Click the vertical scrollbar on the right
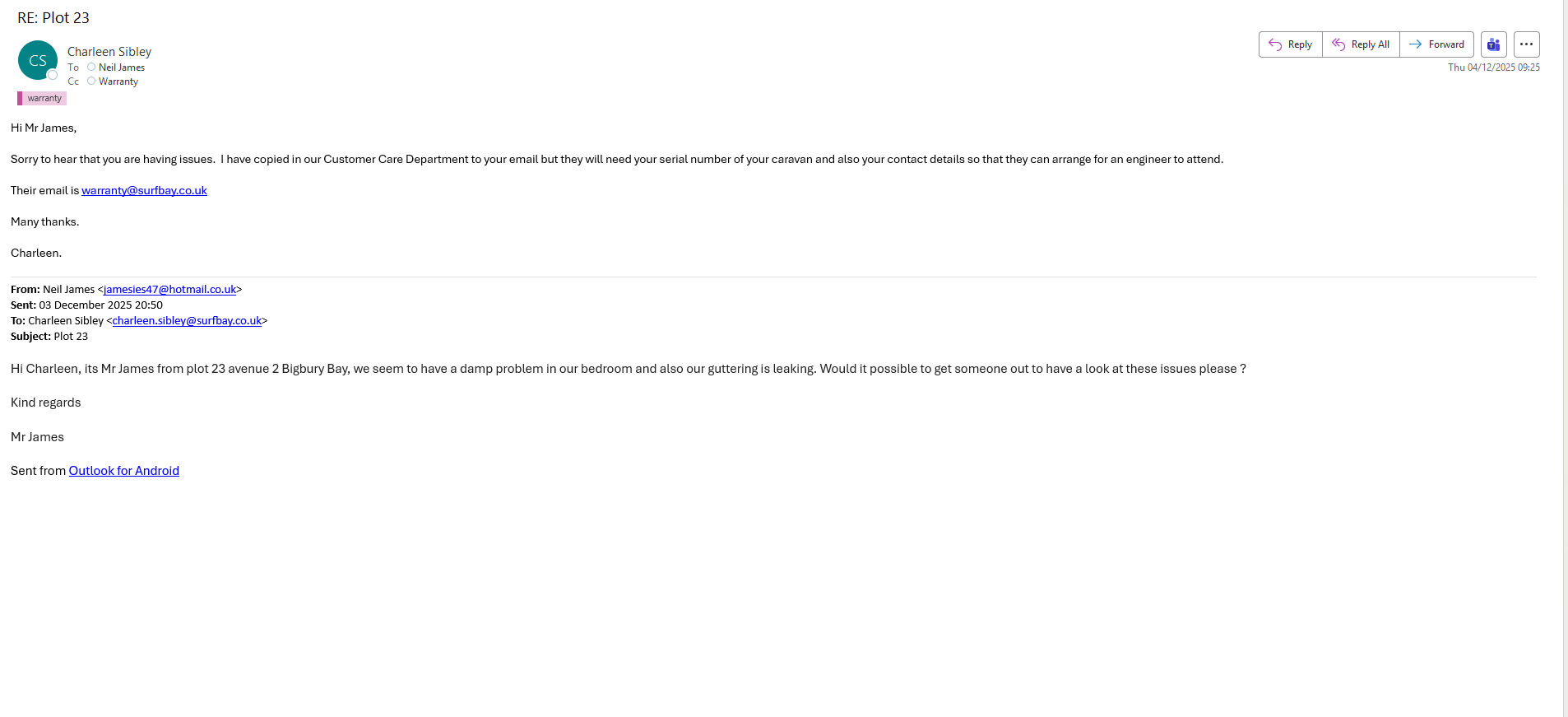 pyautogui.click(x=1565, y=329)
